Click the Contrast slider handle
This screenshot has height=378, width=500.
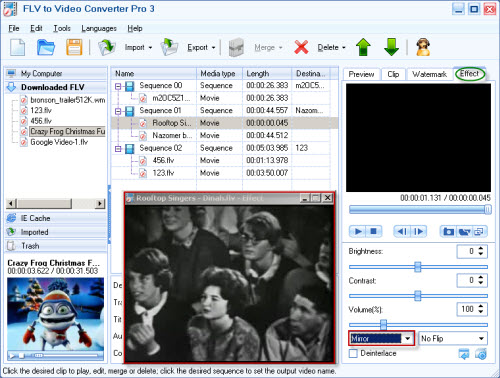point(418,295)
